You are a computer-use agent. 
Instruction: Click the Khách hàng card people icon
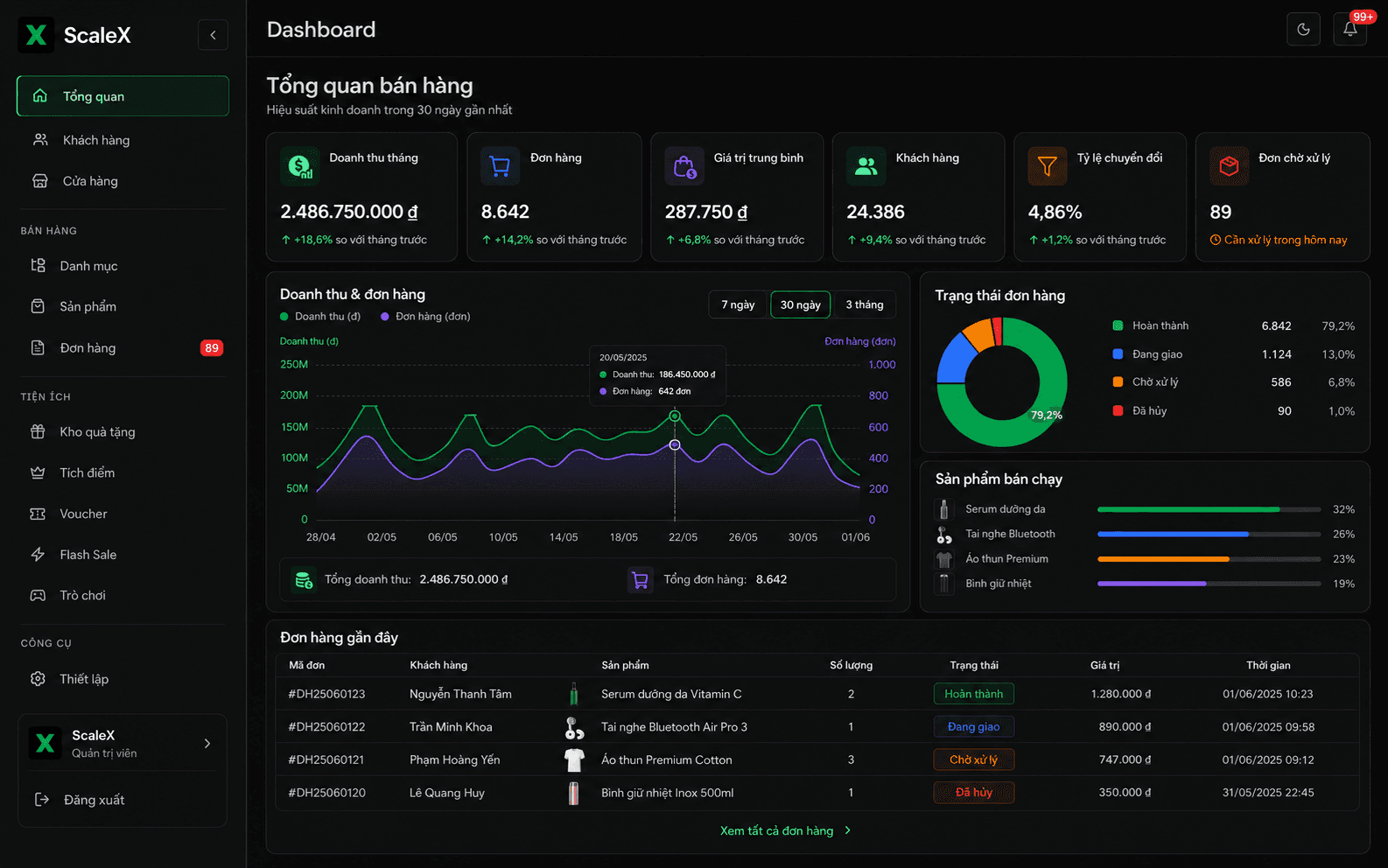866,165
